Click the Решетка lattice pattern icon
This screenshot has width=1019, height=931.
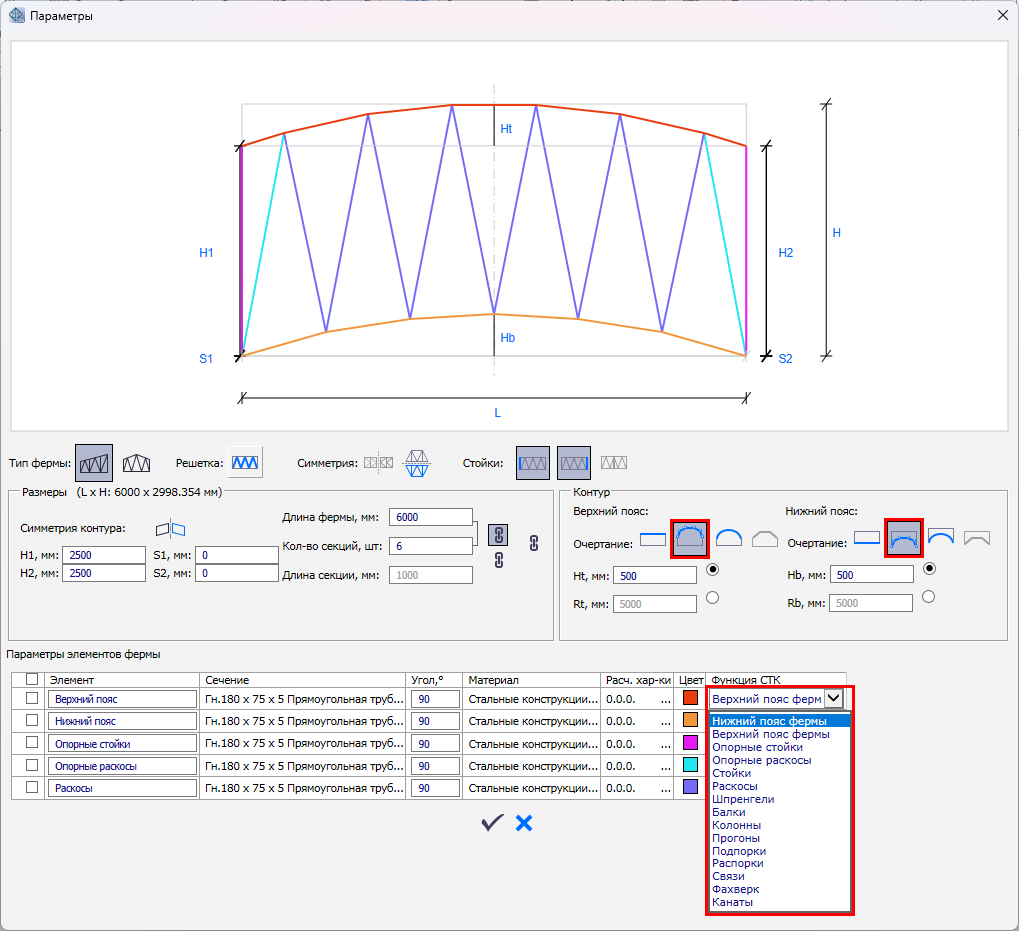245,463
